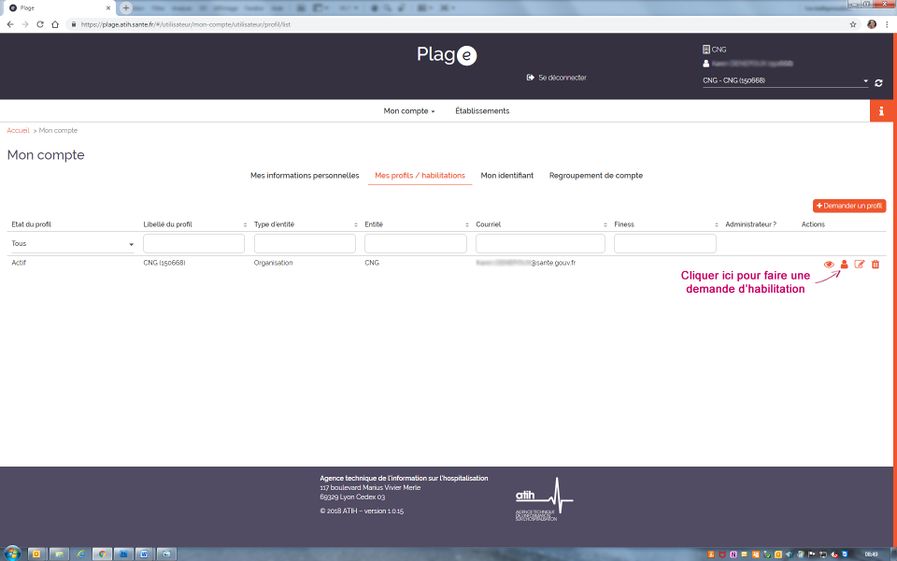Open the CNG - CNG (150668) entity dropdown

785,81
